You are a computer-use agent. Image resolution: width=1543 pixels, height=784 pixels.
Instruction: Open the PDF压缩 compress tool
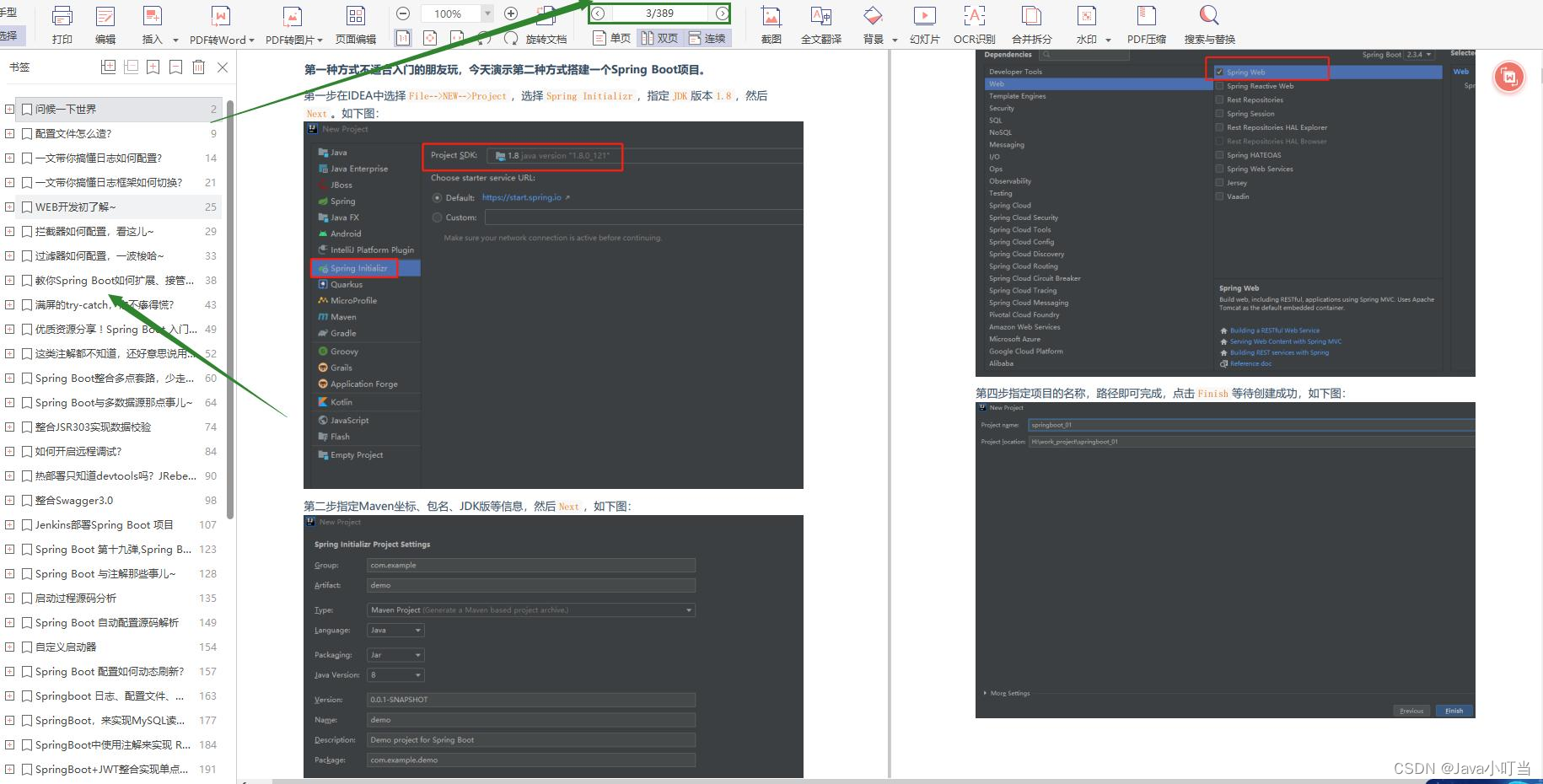tap(1147, 16)
